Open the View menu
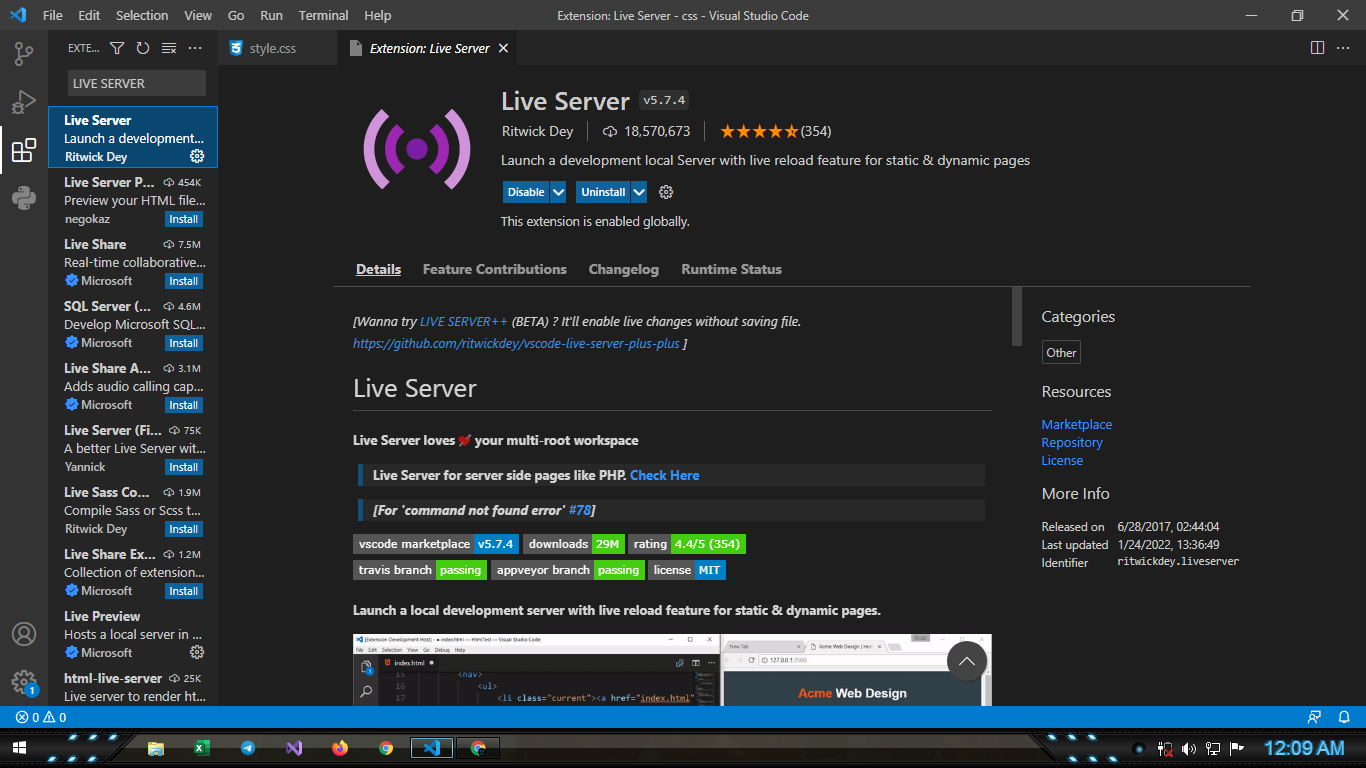 coord(198,15)
